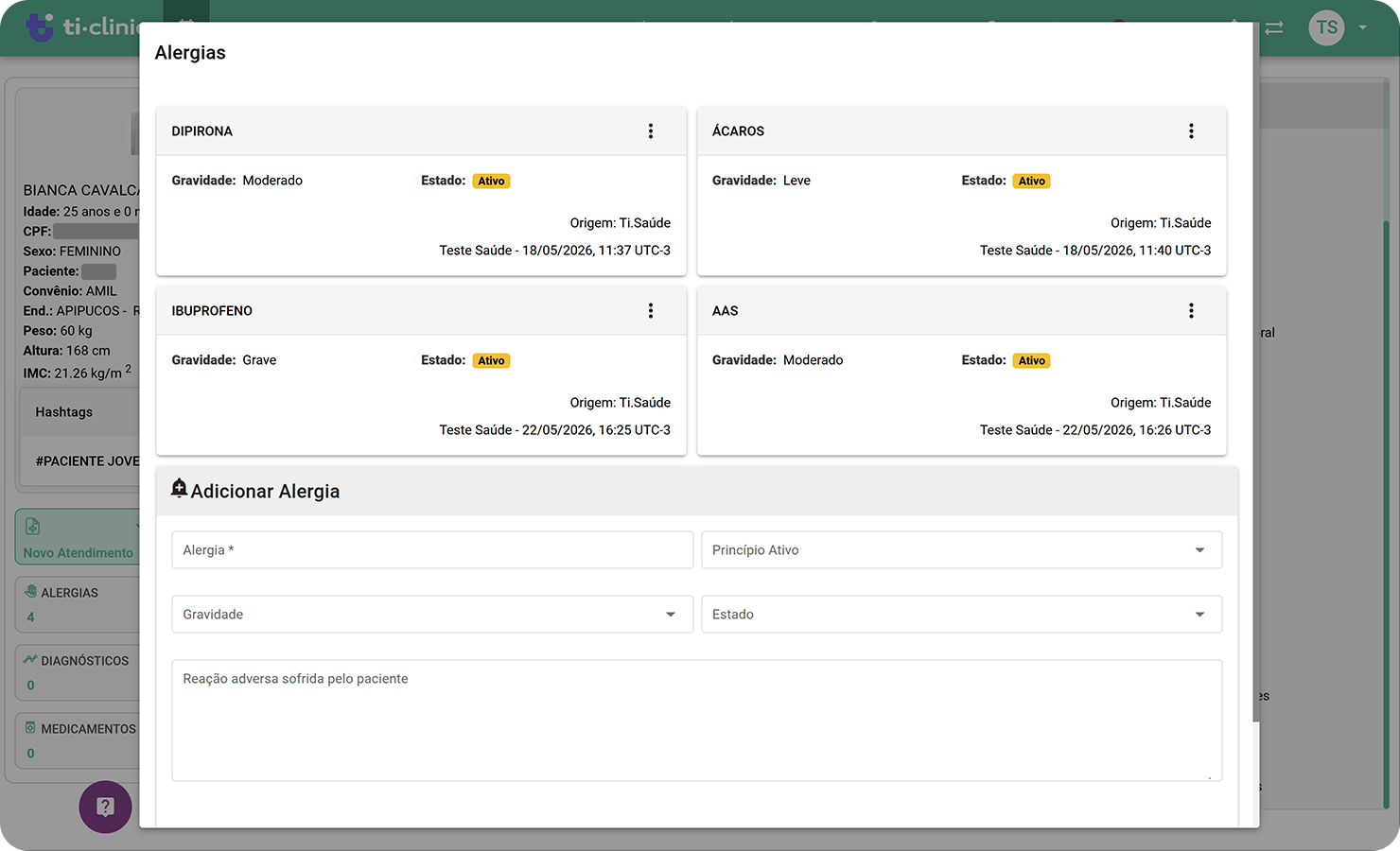Click the Hashtags section label
Viewport: 1400px width, 851px height.
pyautogui.click(x=63, y=412)
